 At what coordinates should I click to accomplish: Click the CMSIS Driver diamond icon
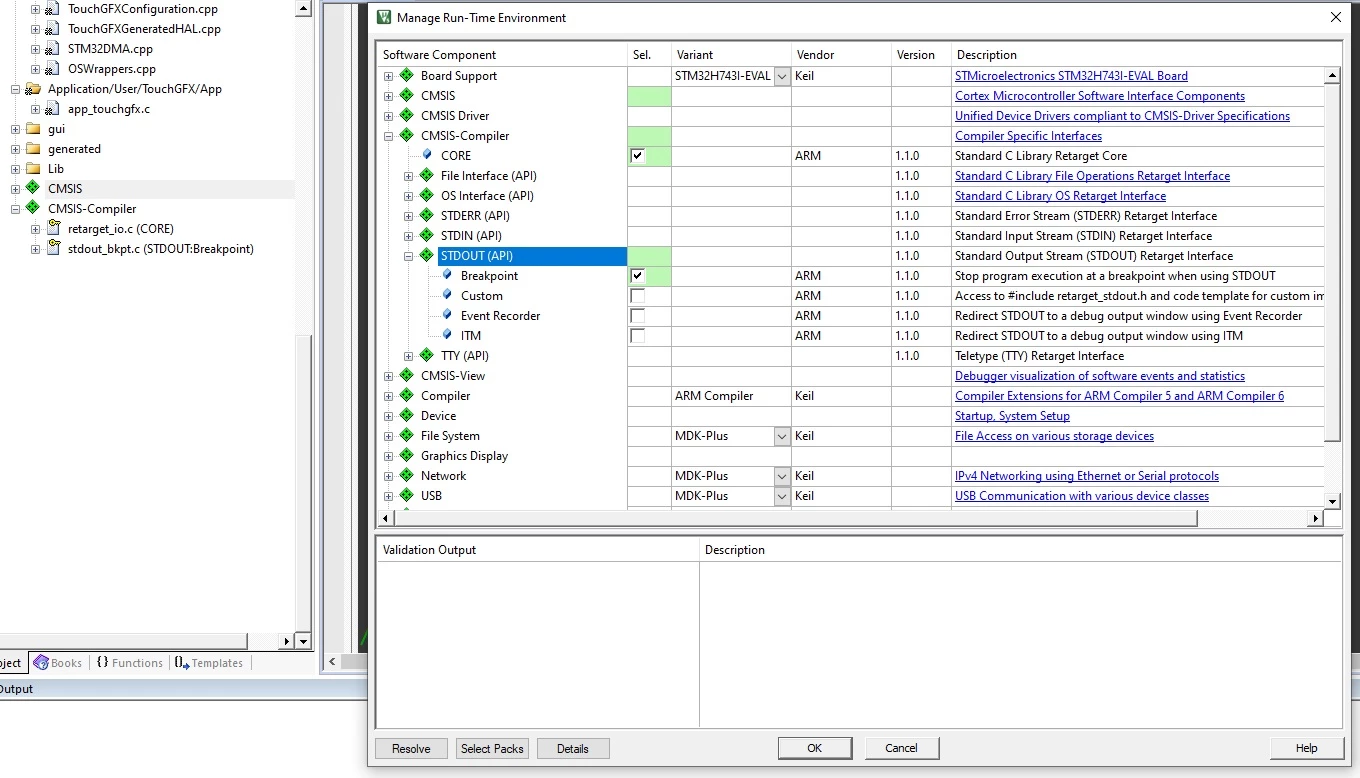point(406,115)
